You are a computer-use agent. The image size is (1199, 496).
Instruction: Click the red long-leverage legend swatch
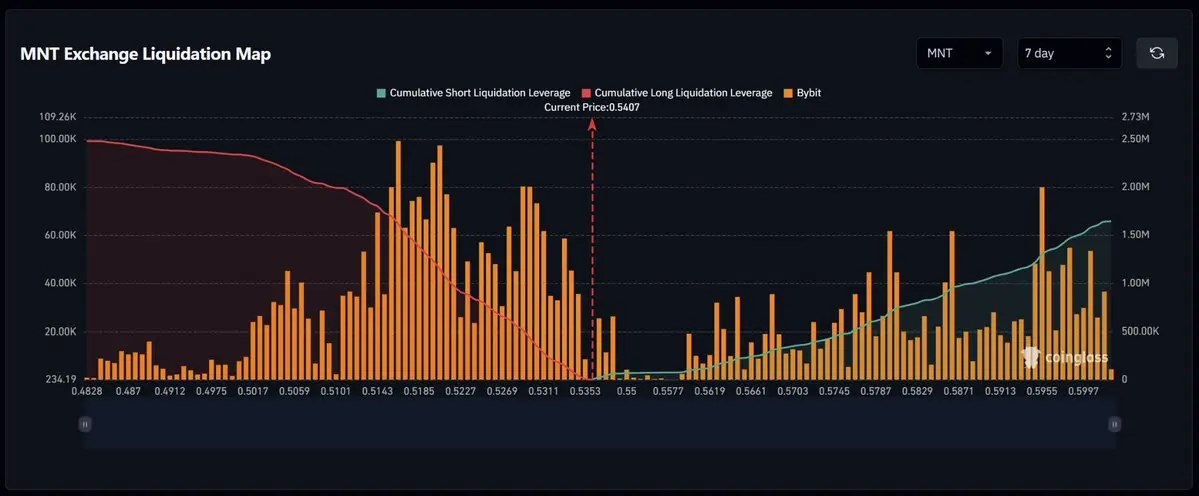(x=586, y=93)
